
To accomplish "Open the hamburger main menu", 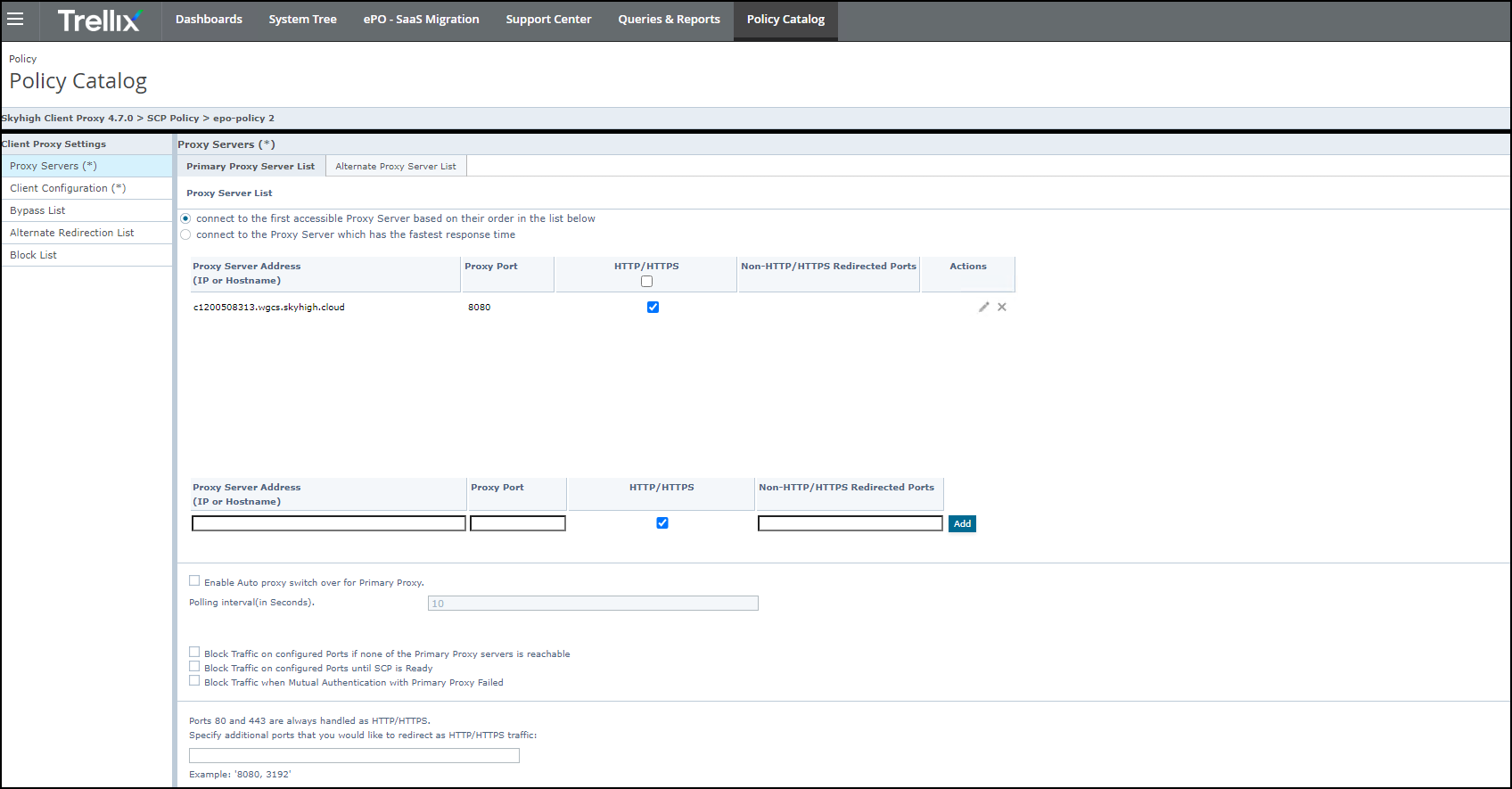I will [15, 19].
